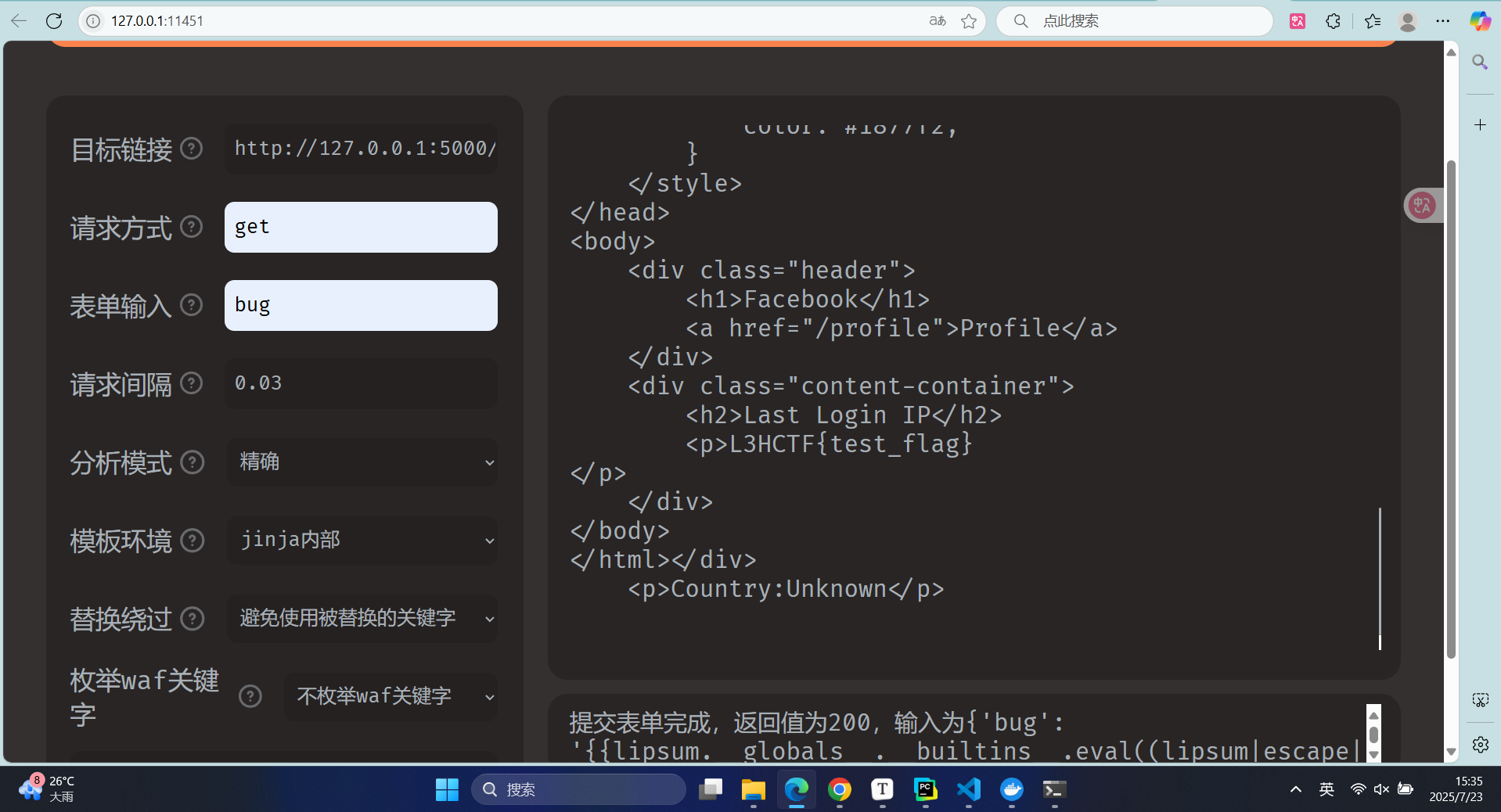Click help icon beside 分析模式
This screenshot has height=812, width=1501.
[x=192, y=462]
